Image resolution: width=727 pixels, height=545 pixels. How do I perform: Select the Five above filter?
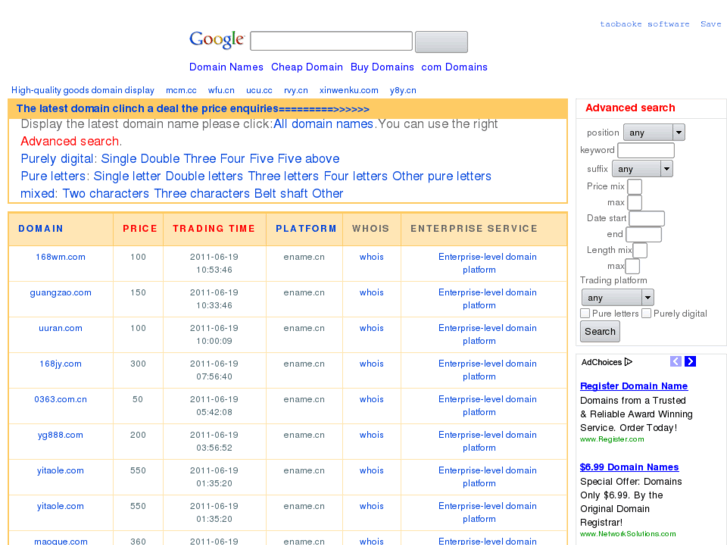pos(308,159)
